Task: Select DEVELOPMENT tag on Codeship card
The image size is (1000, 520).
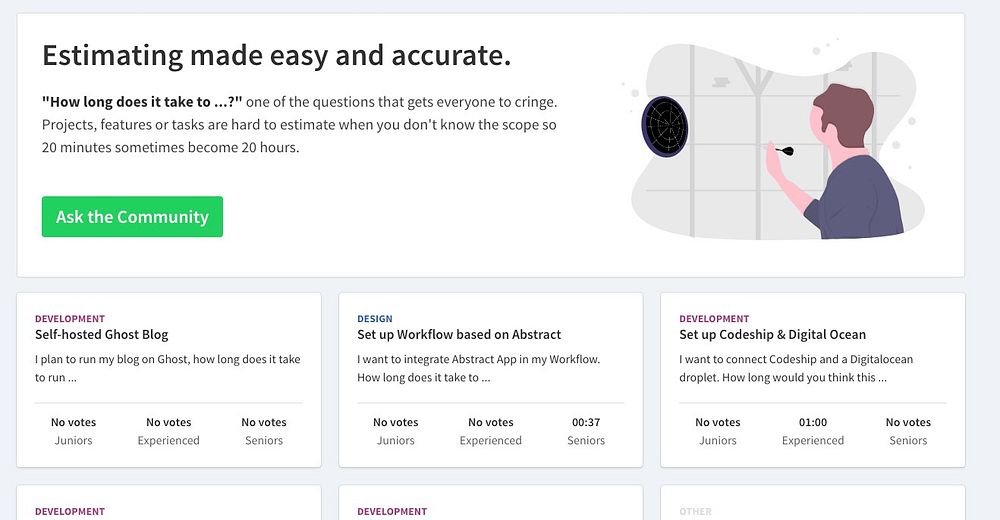Action: tap(714, 319)
